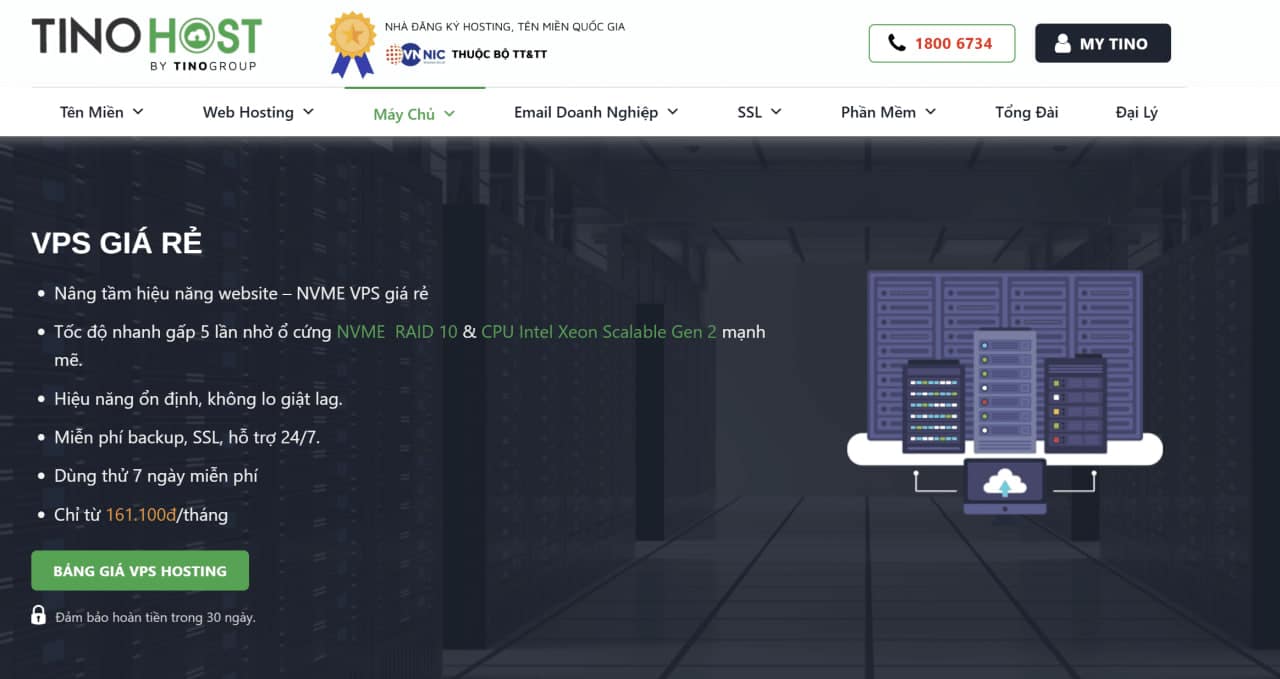The height and width of the screenshot is (679, 1280).
Task: Open the SSL menu
Action: [760, 112]
